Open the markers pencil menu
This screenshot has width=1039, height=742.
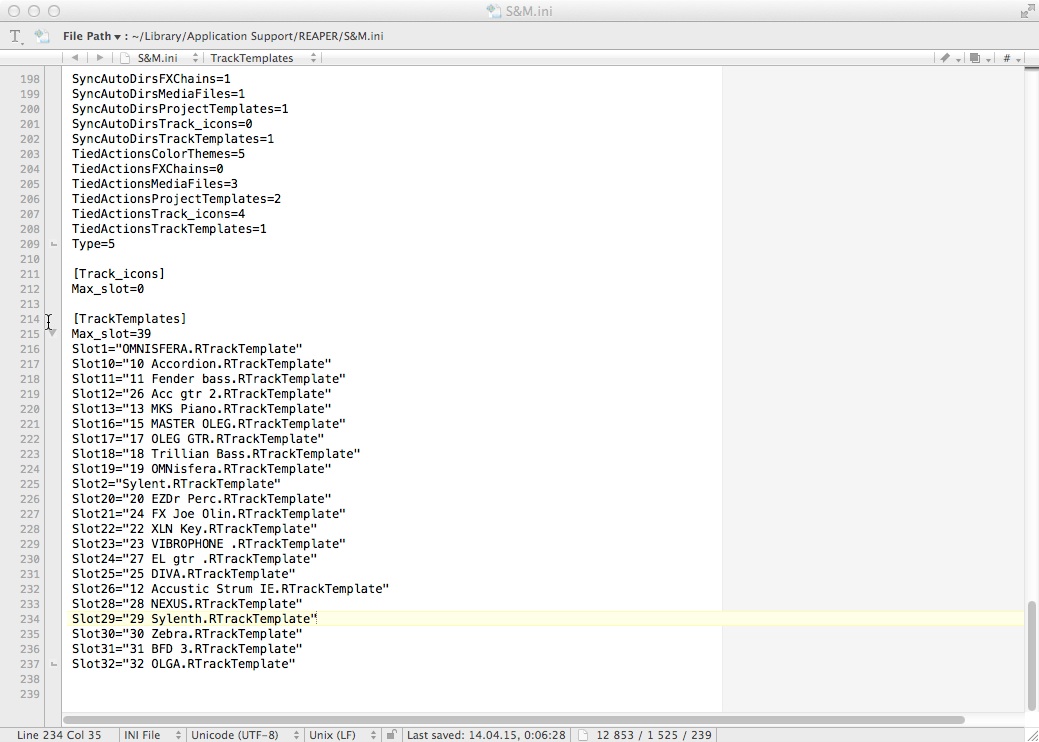pyautogui.click(x=950, y=58)
